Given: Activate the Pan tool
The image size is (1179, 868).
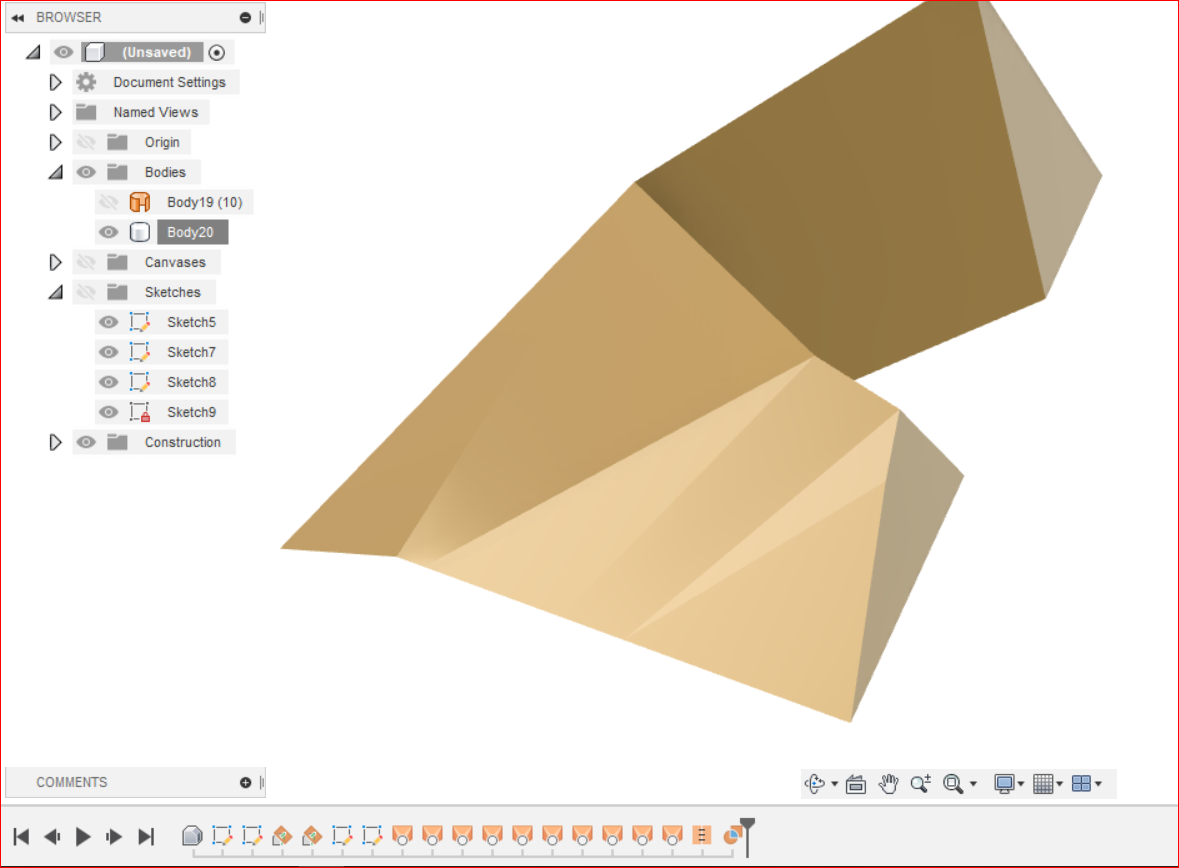Looking at the screenshot, I should [x=889, y=783].
